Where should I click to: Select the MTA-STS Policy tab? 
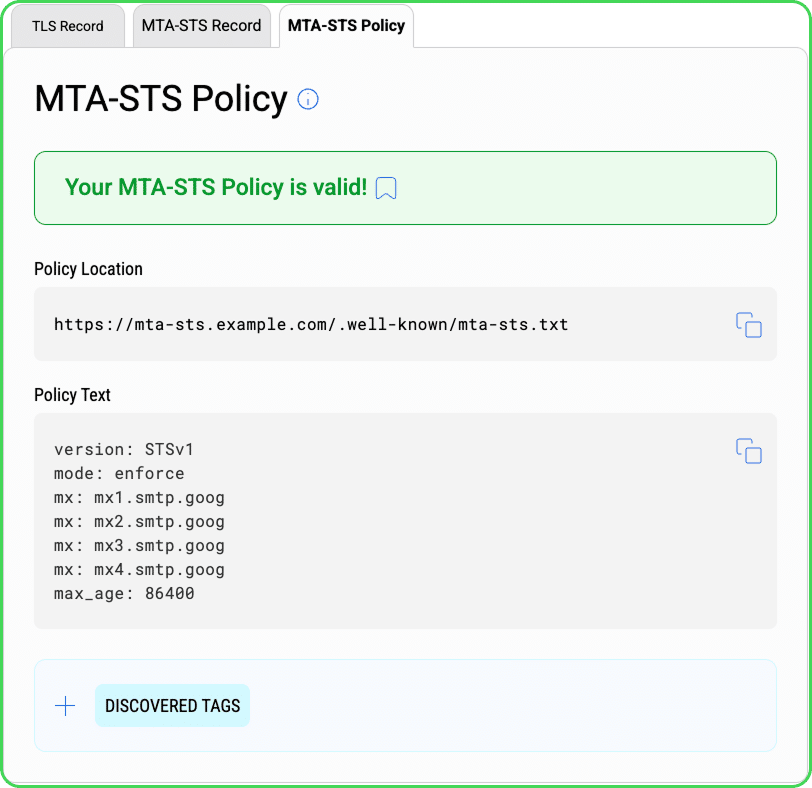coord(346,26)
